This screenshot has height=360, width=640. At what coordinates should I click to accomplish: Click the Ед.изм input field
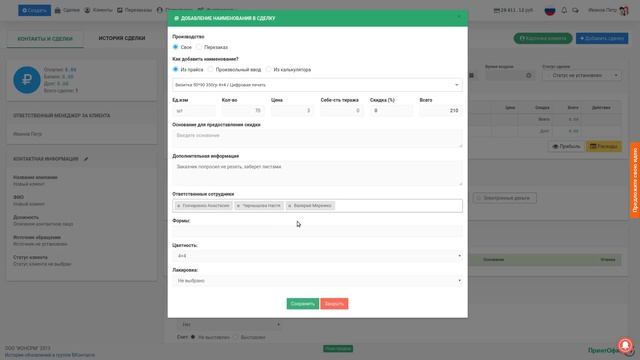click(x=194, y=111)
